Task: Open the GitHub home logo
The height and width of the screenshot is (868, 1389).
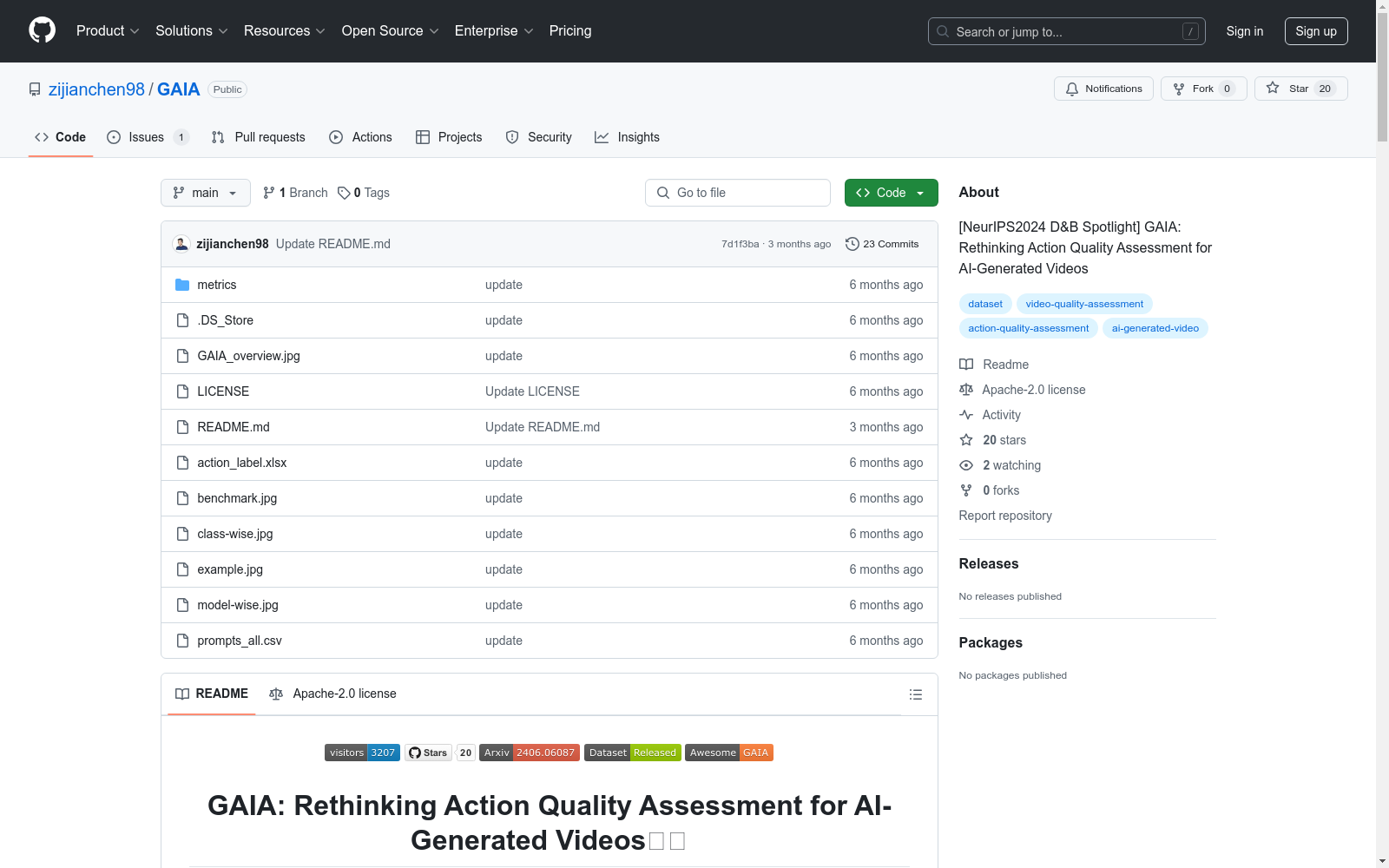Action: tap(42, 30)
